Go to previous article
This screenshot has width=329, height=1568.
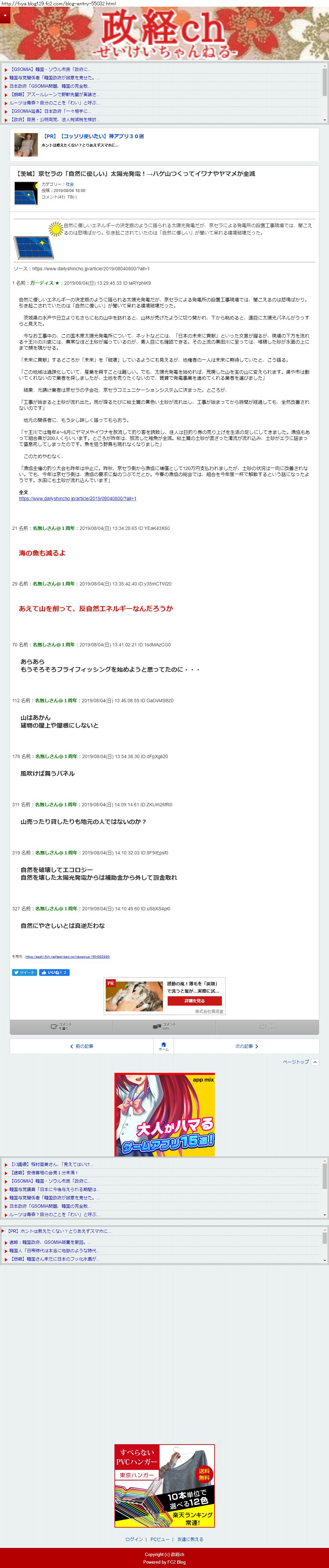pyautogui.click(x=82, y=1046)
